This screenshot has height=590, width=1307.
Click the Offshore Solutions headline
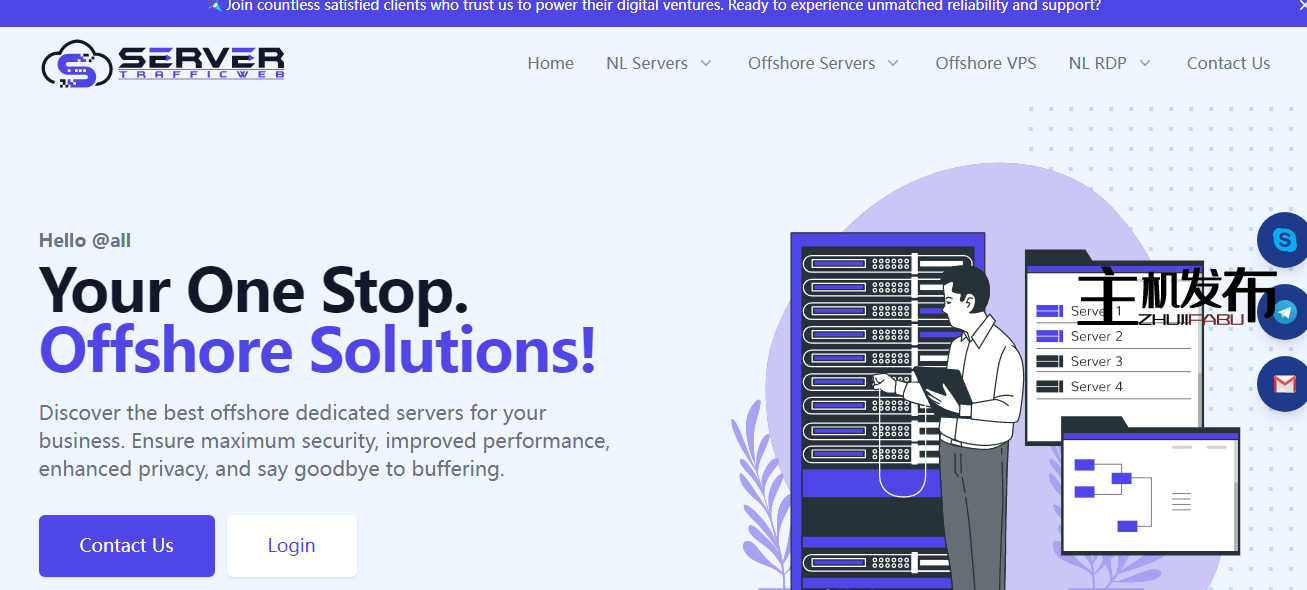pyautogui.click(x=316, y=351)
